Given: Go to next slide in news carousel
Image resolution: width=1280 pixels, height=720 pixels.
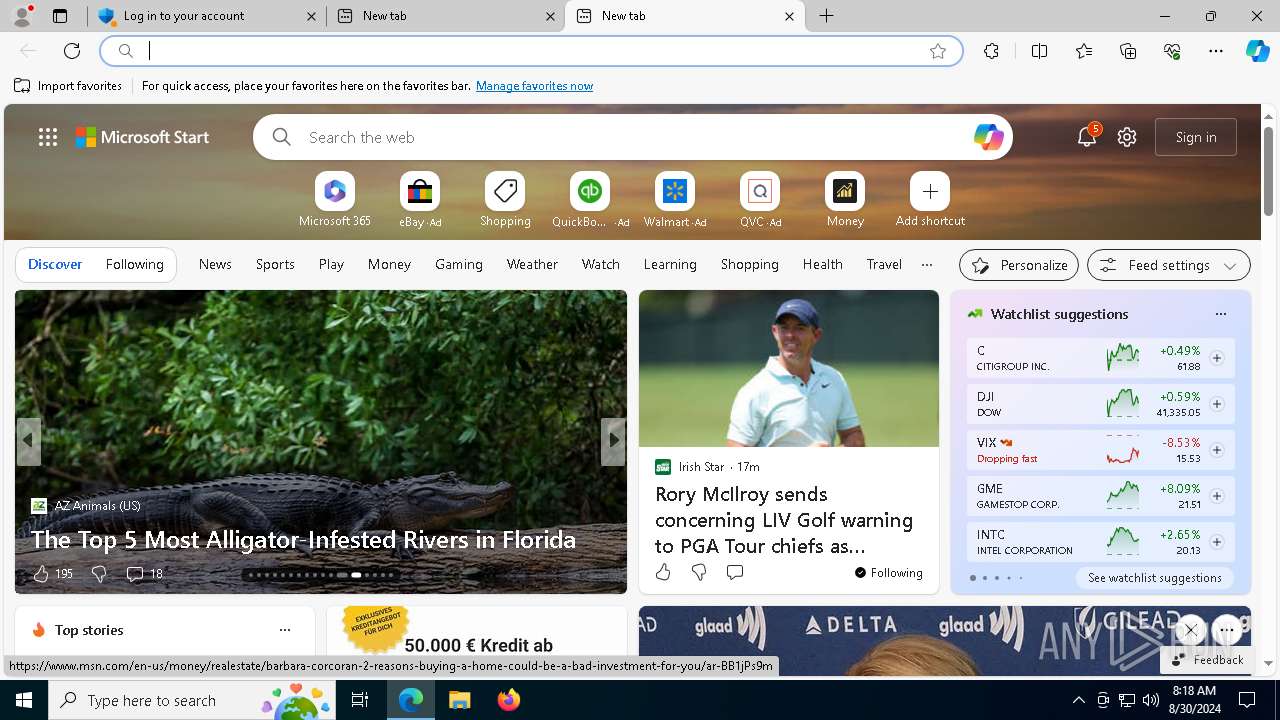Looking at the screenshot, I should pos(614,440).
